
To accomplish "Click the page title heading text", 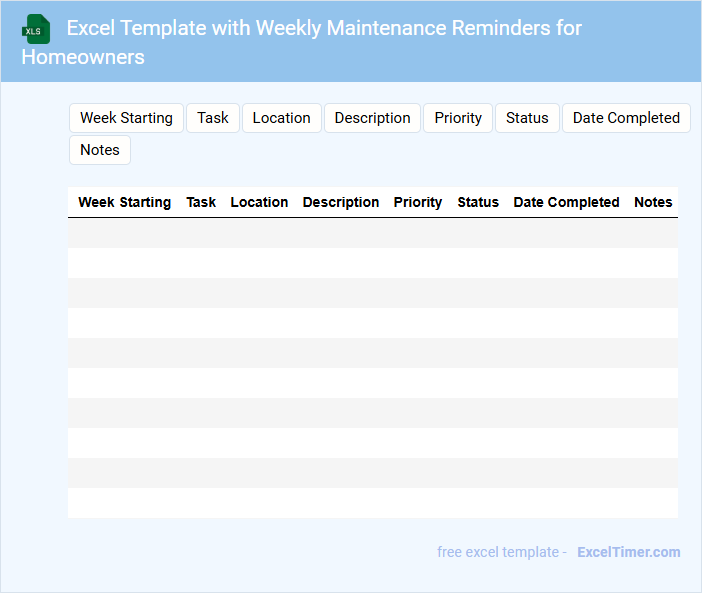I will tap(324, 28).
